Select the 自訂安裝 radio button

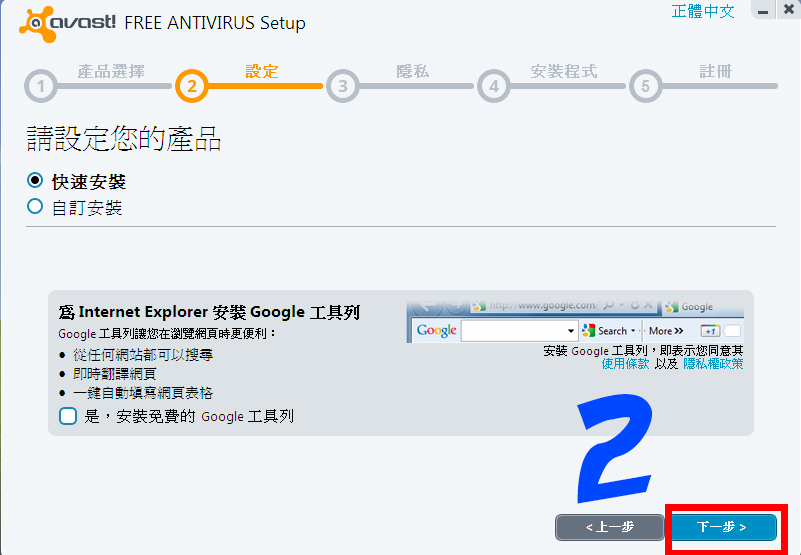pos(35,206)
